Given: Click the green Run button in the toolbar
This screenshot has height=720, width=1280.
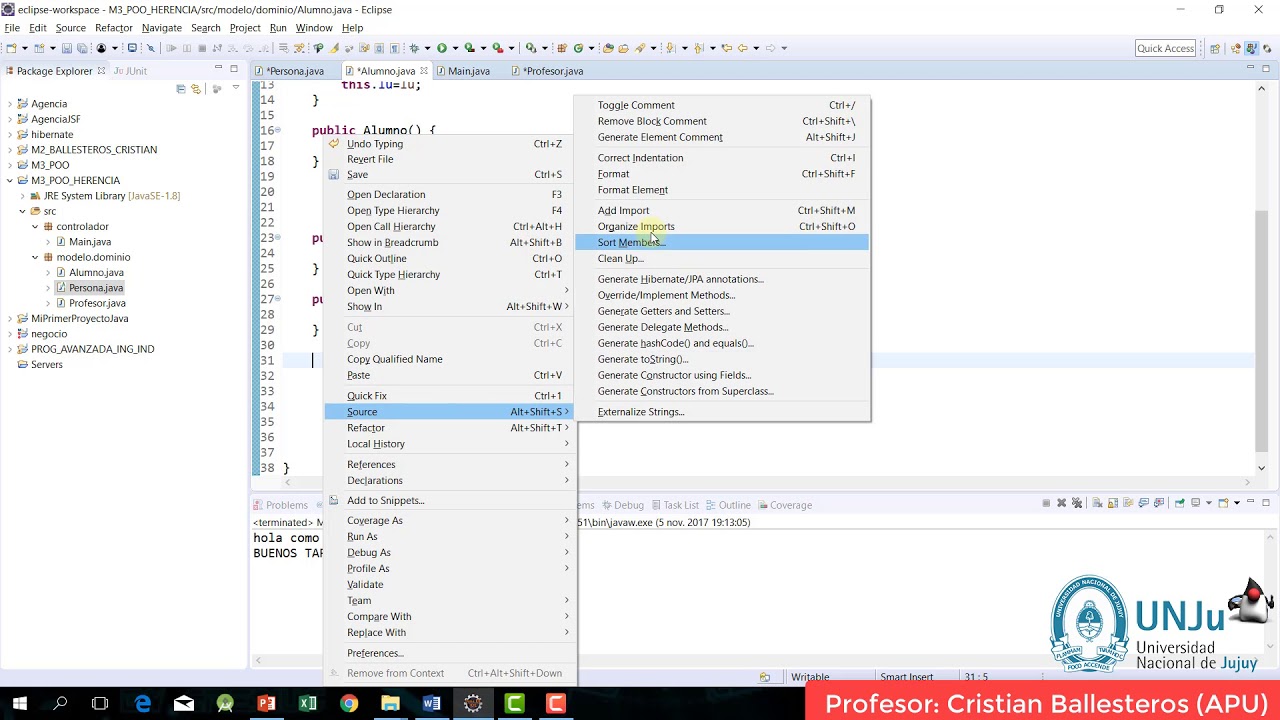Looking at the screenshot, I should pos(441,48).
